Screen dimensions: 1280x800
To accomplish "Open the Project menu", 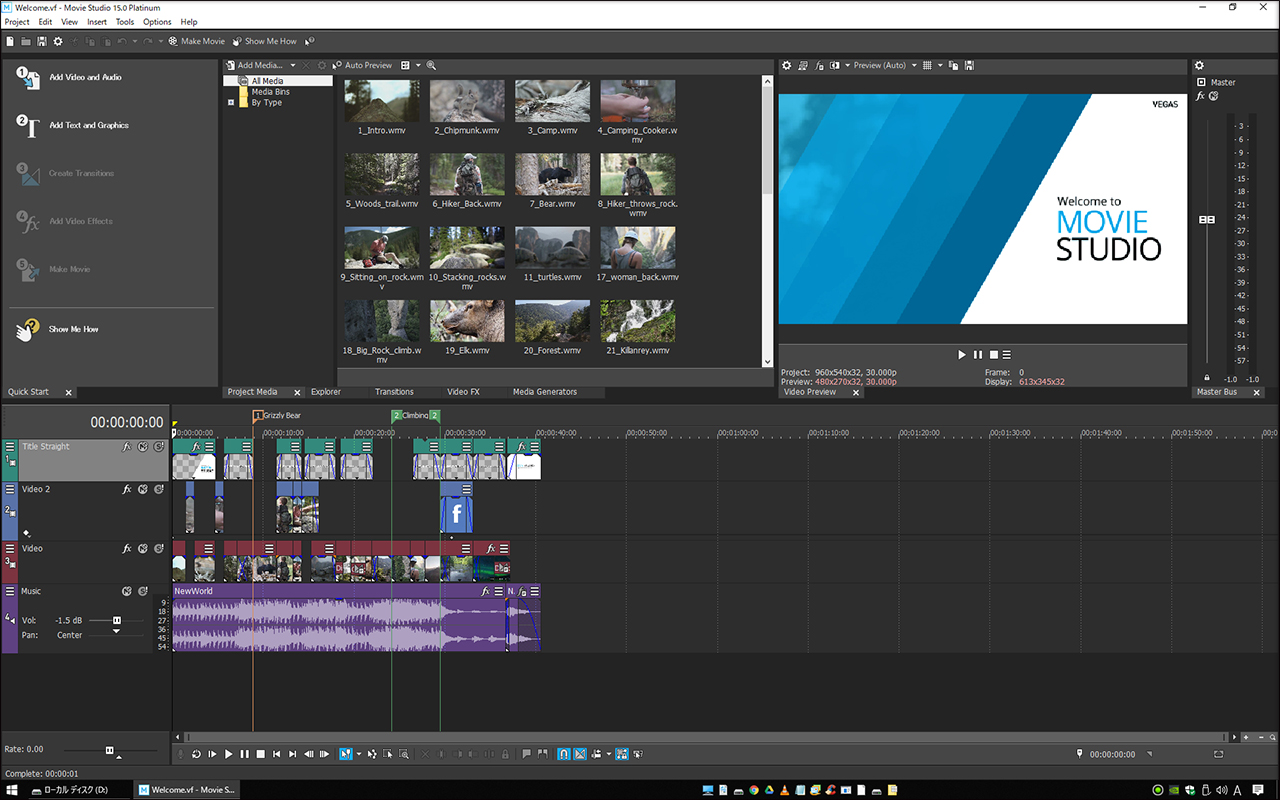I will tap(17, 21).
